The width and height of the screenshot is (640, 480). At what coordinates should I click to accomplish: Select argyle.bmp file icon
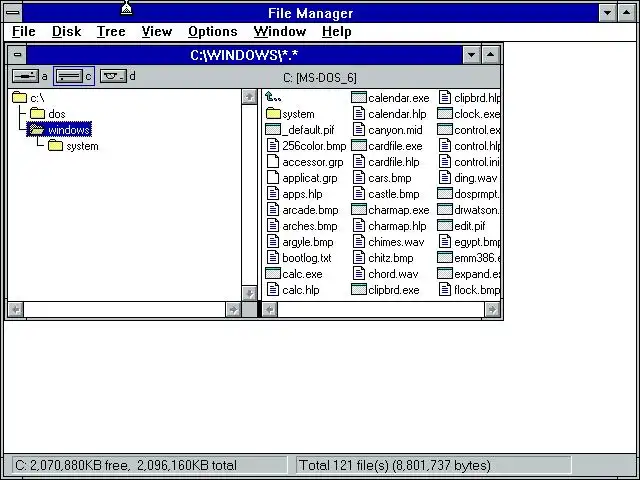point(273,242)
